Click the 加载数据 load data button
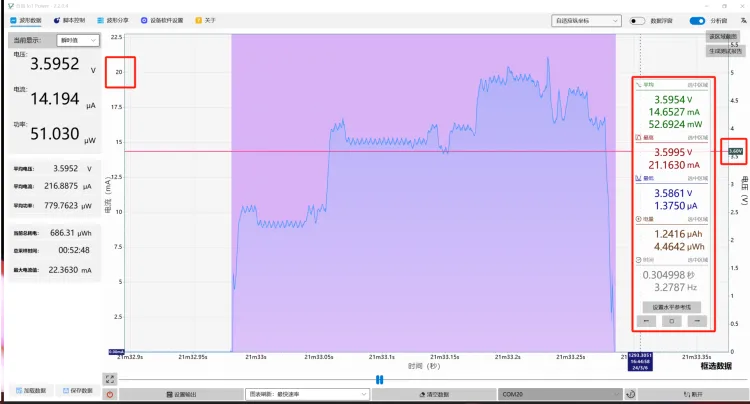750x404 pixels. (x=31, y=391)
